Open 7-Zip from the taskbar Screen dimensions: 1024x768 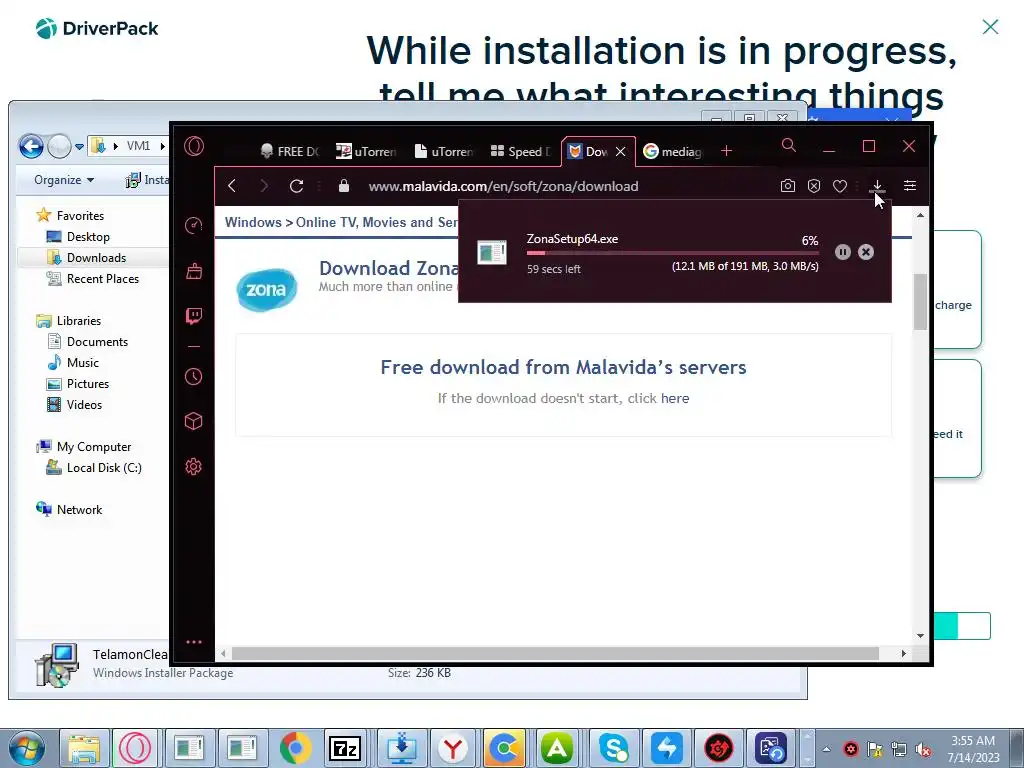pyautogui.click(x=345, y=748)
